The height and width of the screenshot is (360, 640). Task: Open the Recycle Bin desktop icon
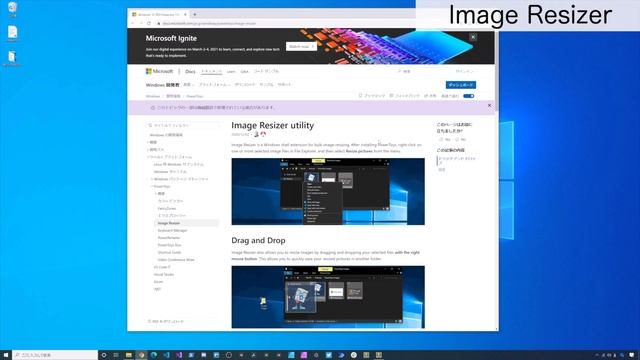[12, 9]
